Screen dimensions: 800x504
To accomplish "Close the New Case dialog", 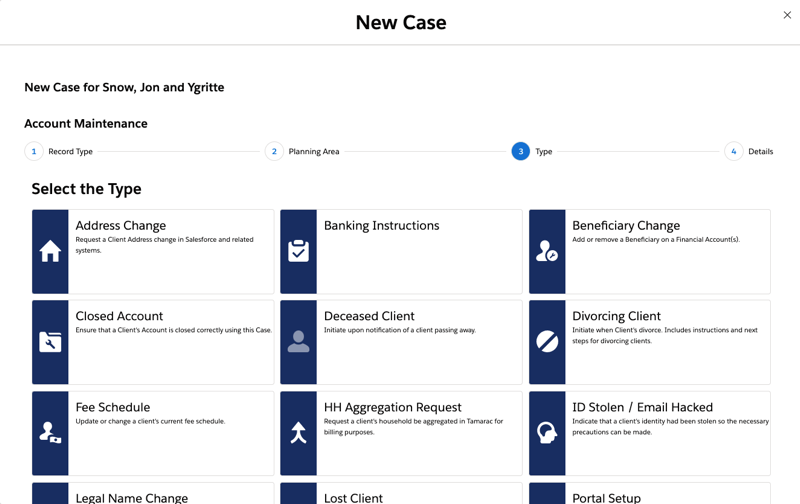I will point(787,15).
